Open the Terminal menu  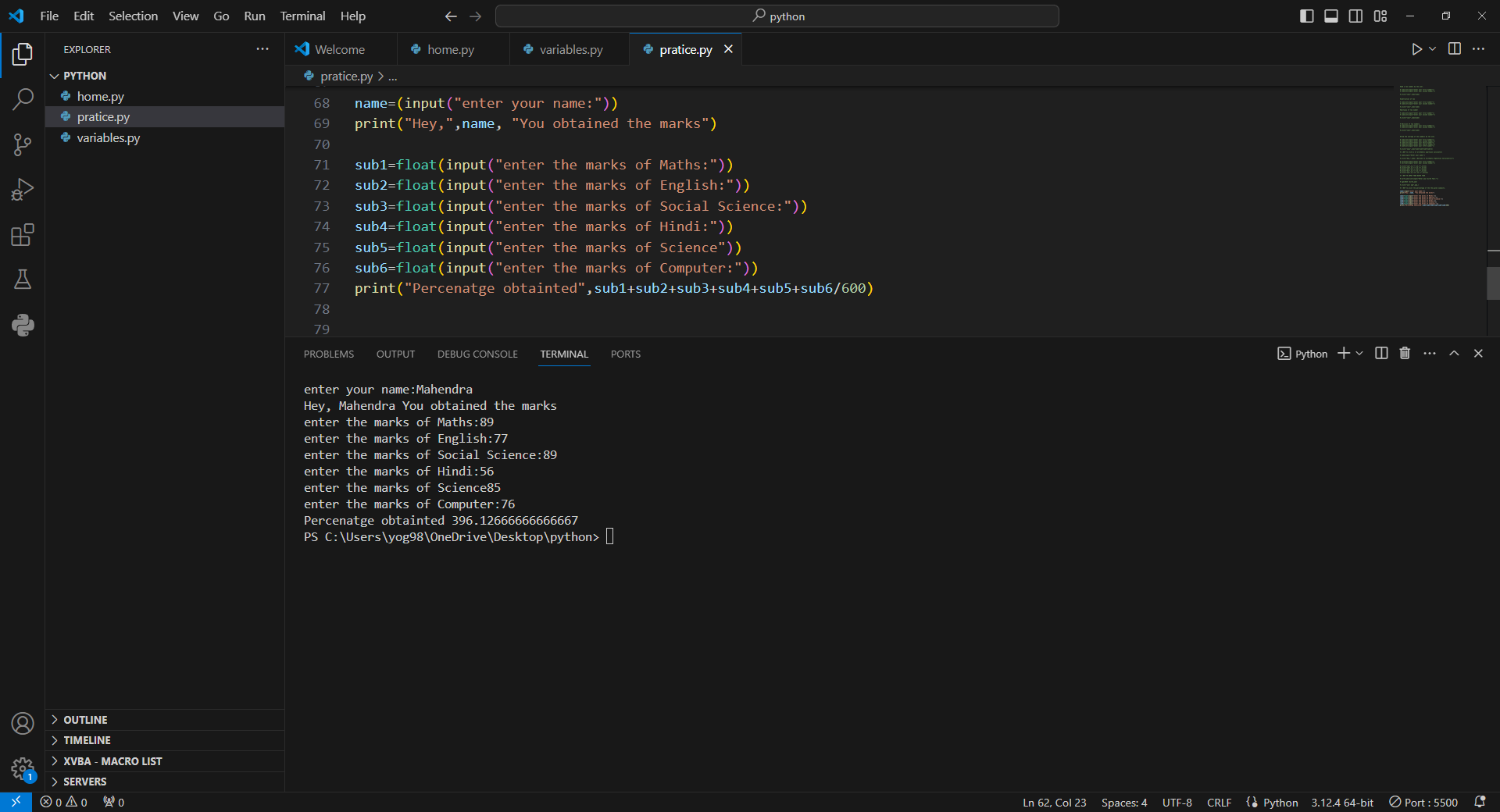coord(302,16)
